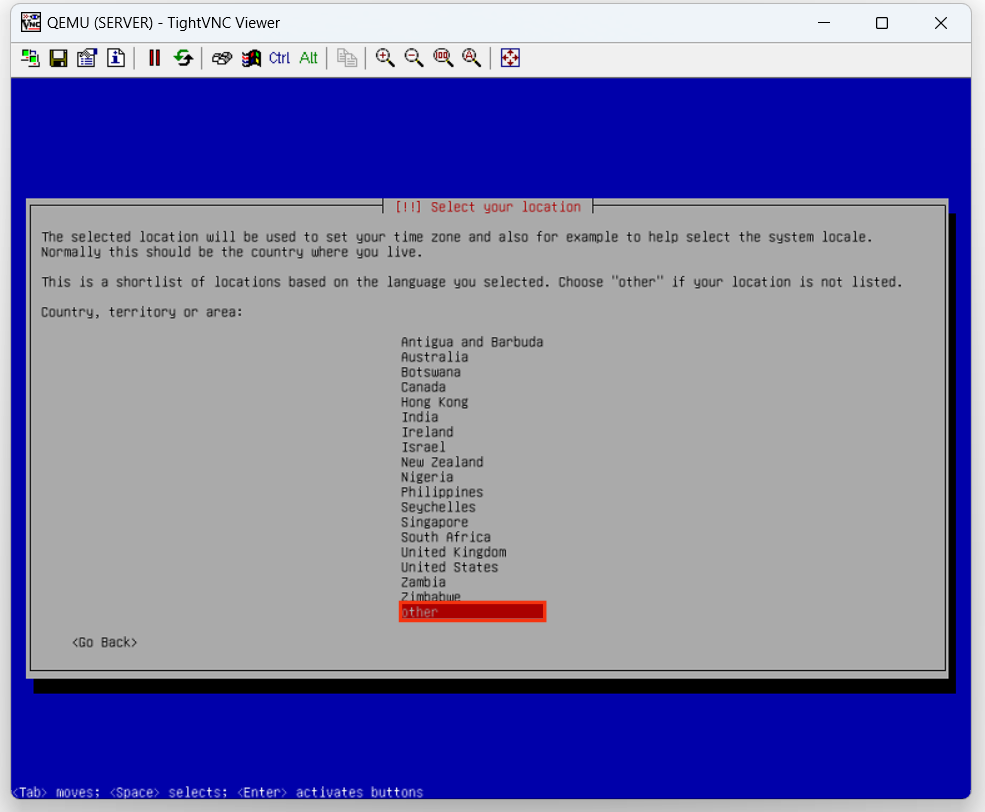Click the Save Connection floppy disk icon
Image resolution: width=985 pixels, height=812 pixels.
click(58, 58)
